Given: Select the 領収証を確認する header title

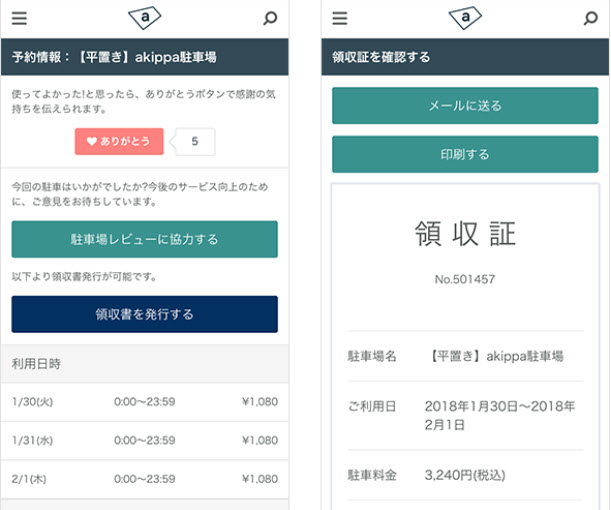Looking at the screenshot, I should coord(381,57).
